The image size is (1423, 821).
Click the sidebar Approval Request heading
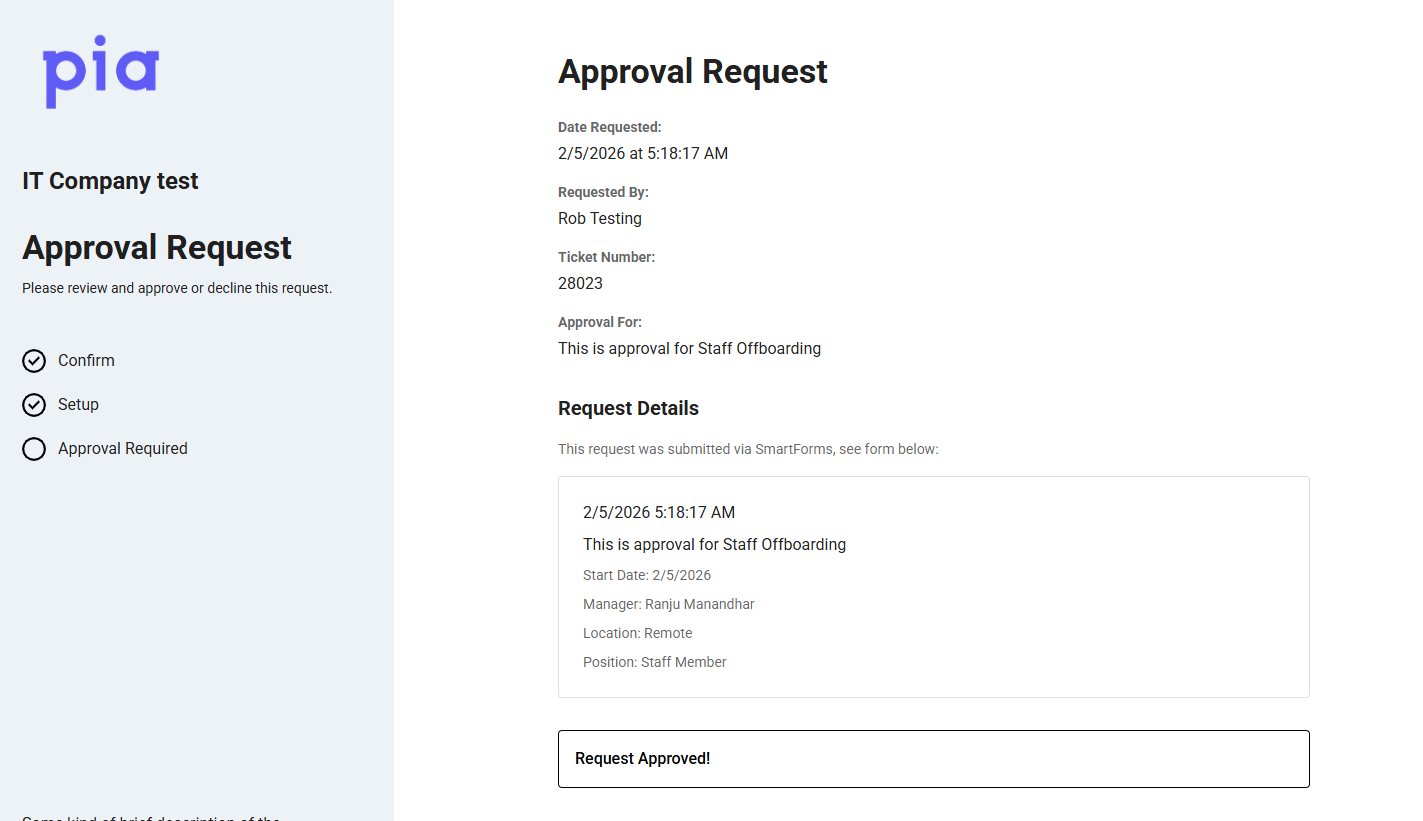[157, 248]
